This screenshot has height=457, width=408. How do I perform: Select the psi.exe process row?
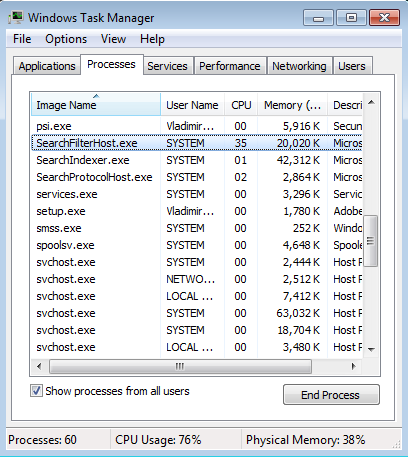point(197,126)
